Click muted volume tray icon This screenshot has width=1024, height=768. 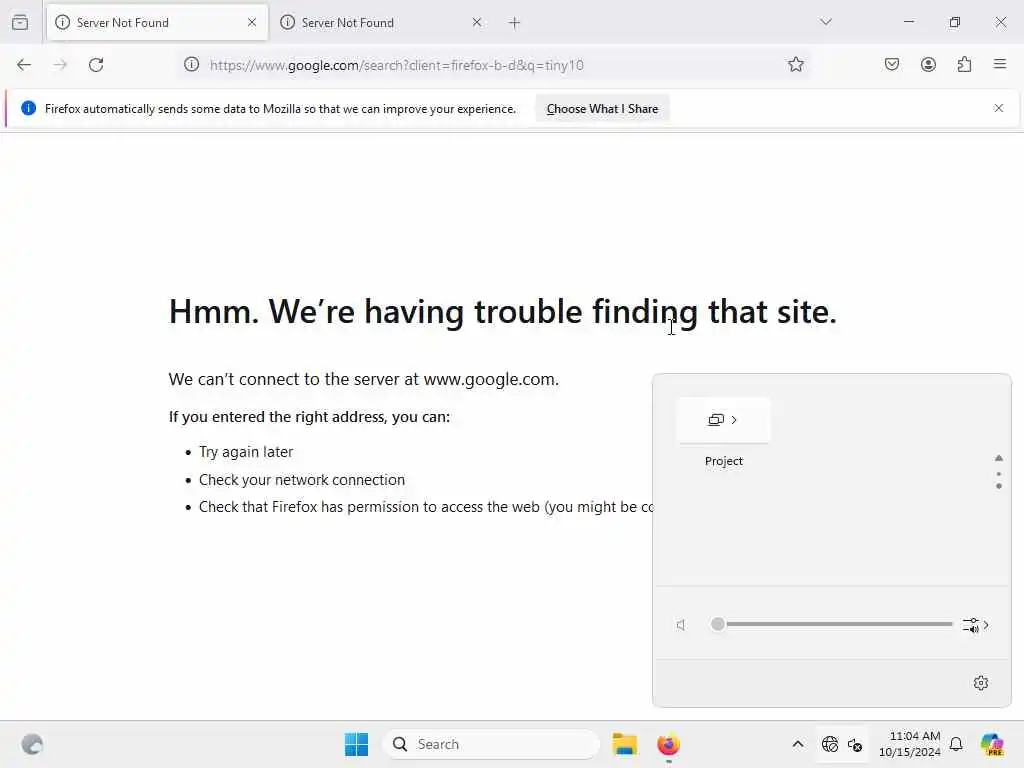855,744
